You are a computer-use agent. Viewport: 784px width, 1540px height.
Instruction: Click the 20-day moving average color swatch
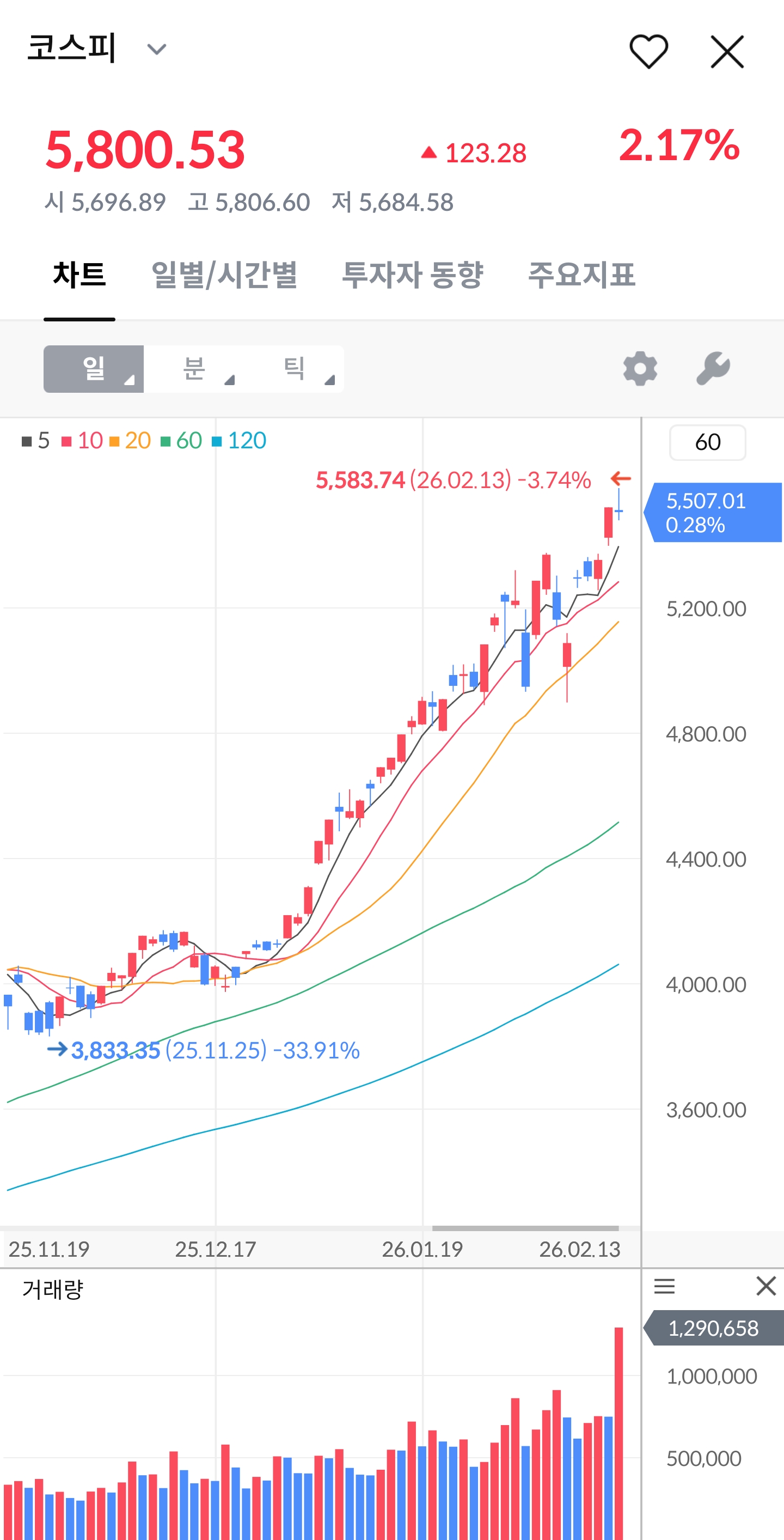114,442
